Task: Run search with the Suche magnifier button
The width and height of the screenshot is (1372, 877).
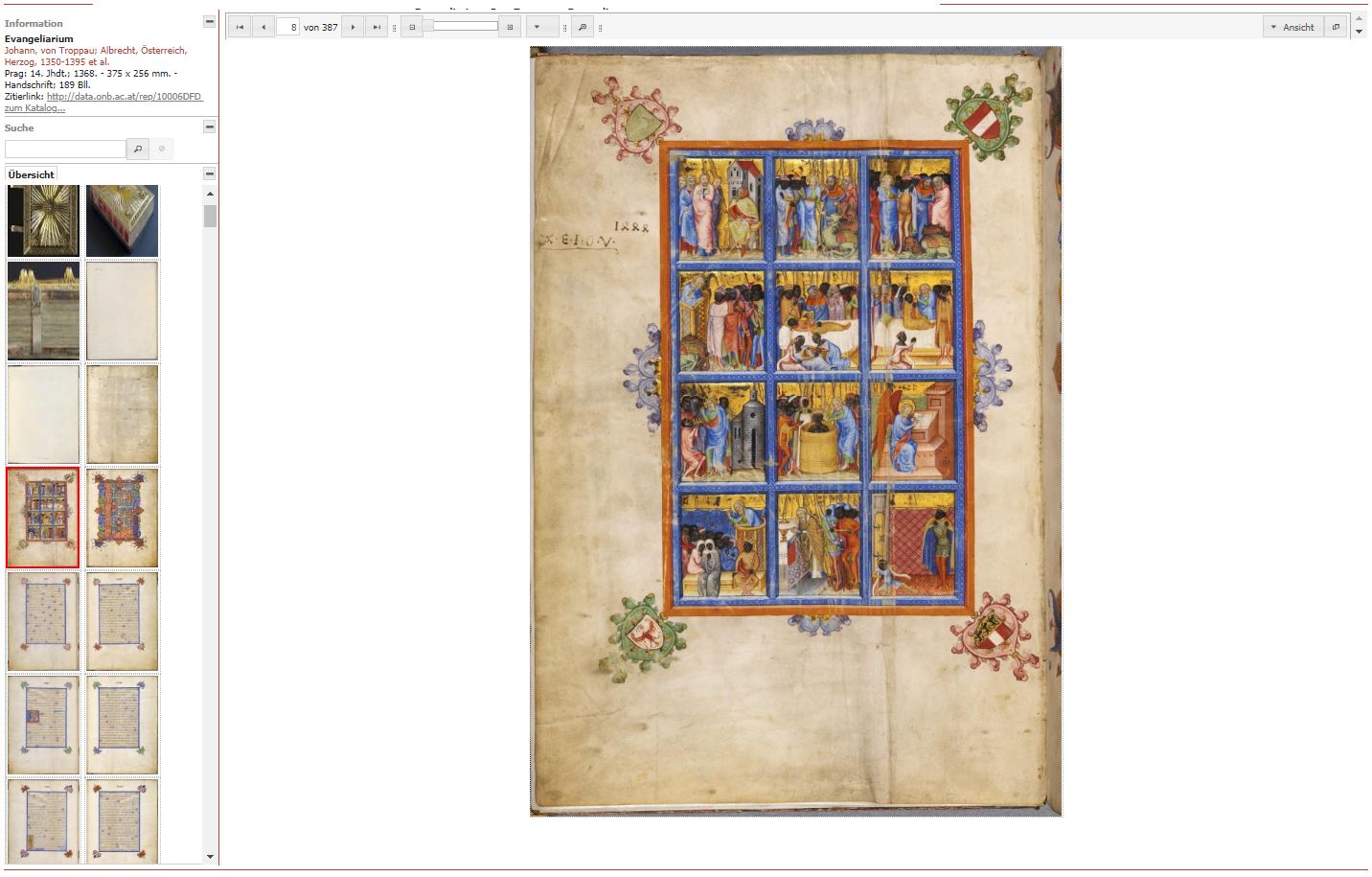Action: [138, 149]
